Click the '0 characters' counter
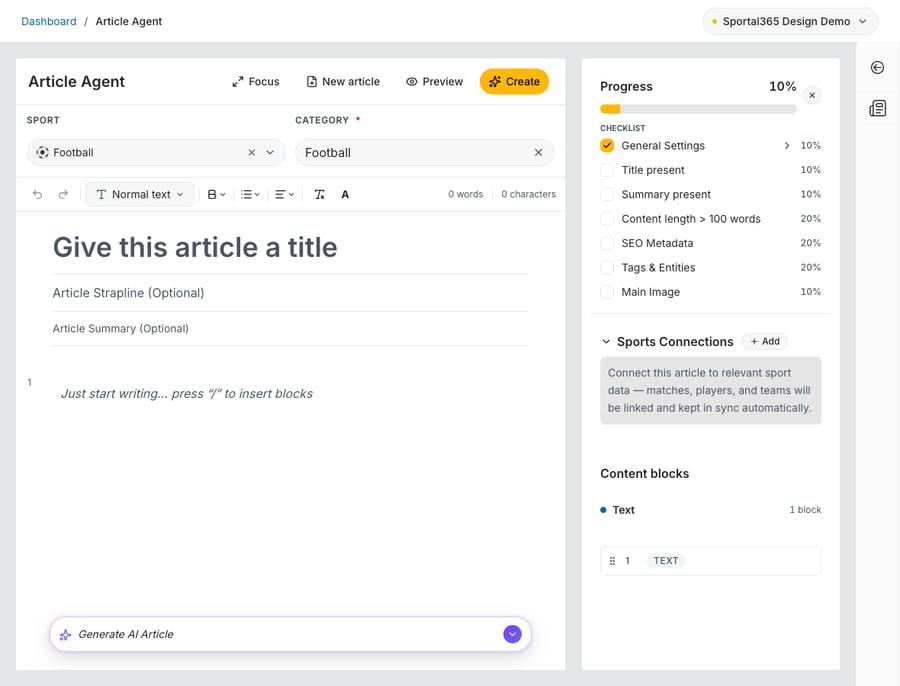 tap(529, 195)
